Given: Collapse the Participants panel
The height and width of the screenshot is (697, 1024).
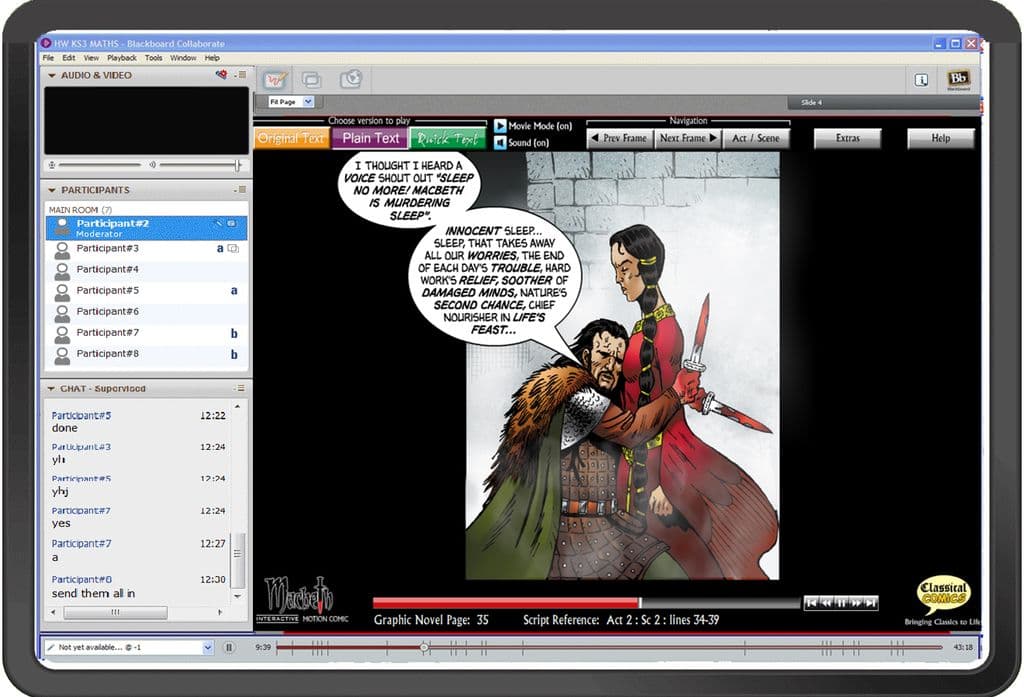Looking at the screenshot, I should [52, 190].
